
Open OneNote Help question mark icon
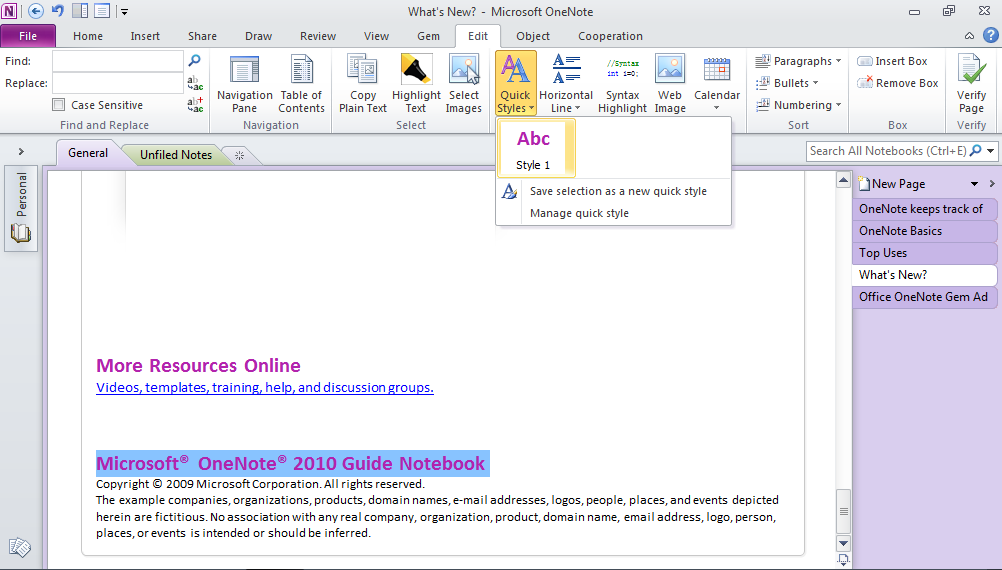click(x=990, y=36)
